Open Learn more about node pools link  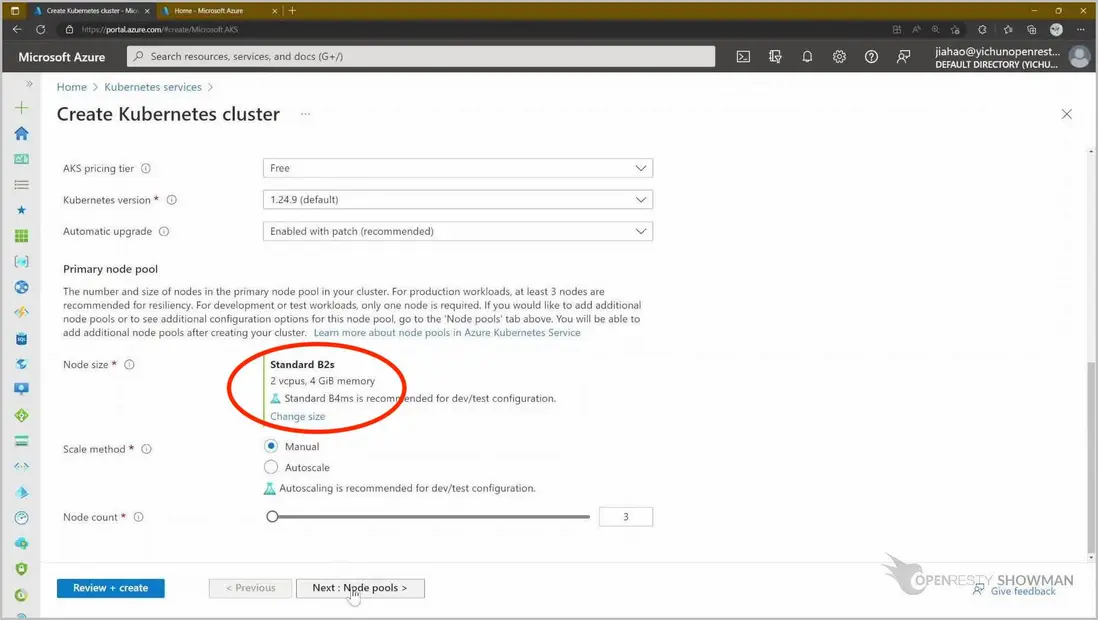point(447,333)
